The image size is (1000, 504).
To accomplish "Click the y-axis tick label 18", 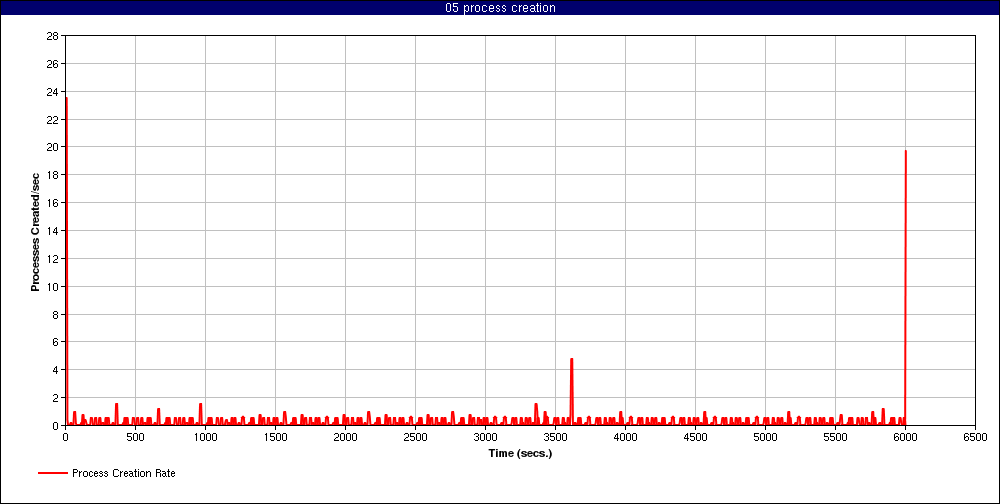I will pyautogui.click(x=53, y=175).
